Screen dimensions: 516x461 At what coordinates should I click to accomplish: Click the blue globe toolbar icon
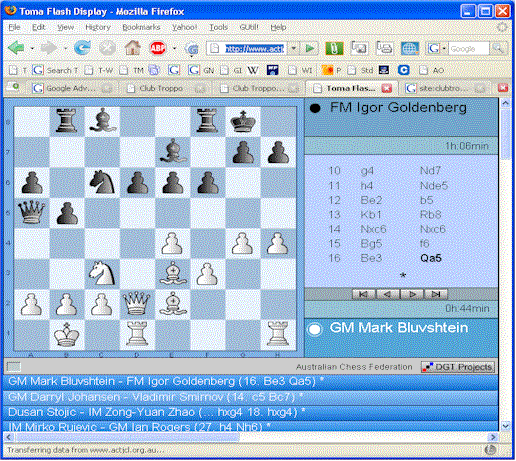pyautogui.click(x=410, y=49)
